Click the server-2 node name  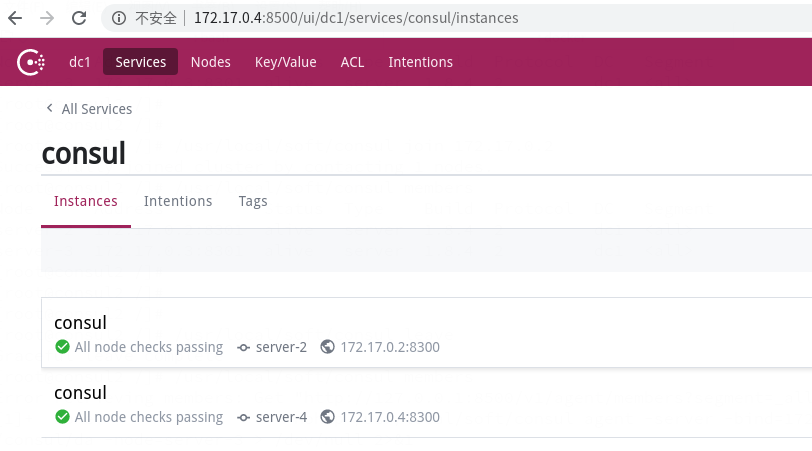click(x=281, y=347)
